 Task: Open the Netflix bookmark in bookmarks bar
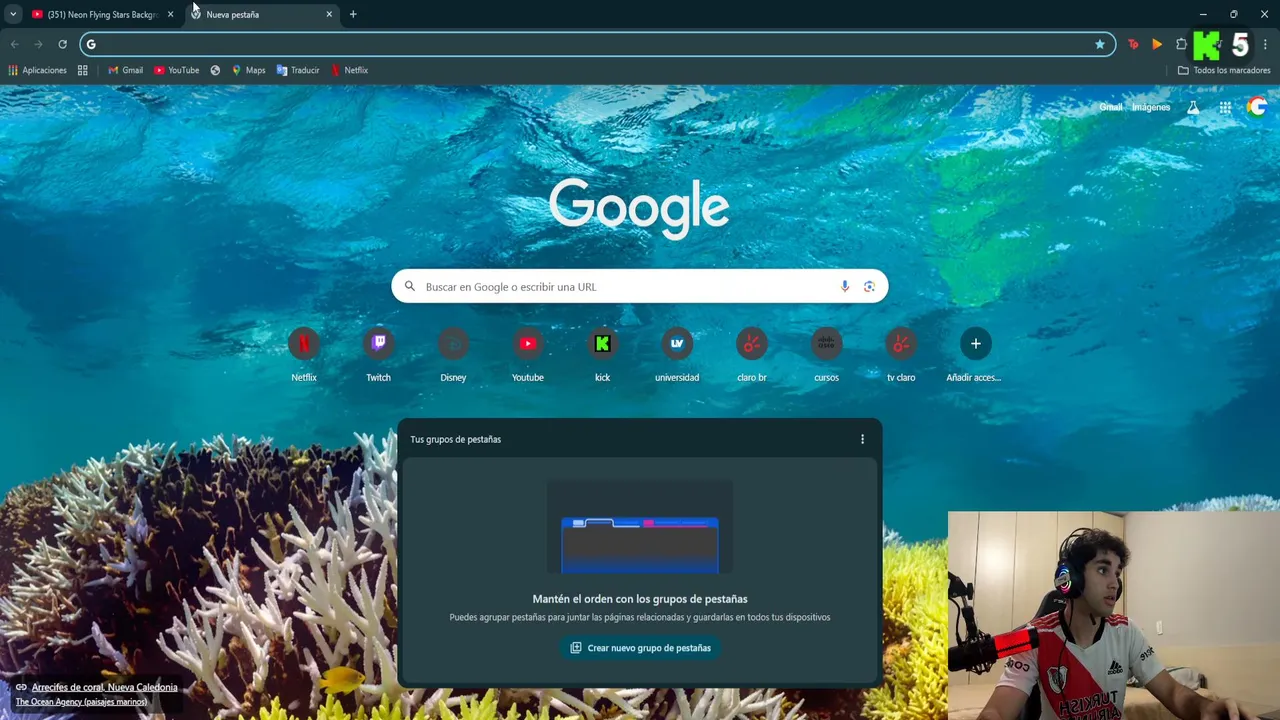point(349,70)
